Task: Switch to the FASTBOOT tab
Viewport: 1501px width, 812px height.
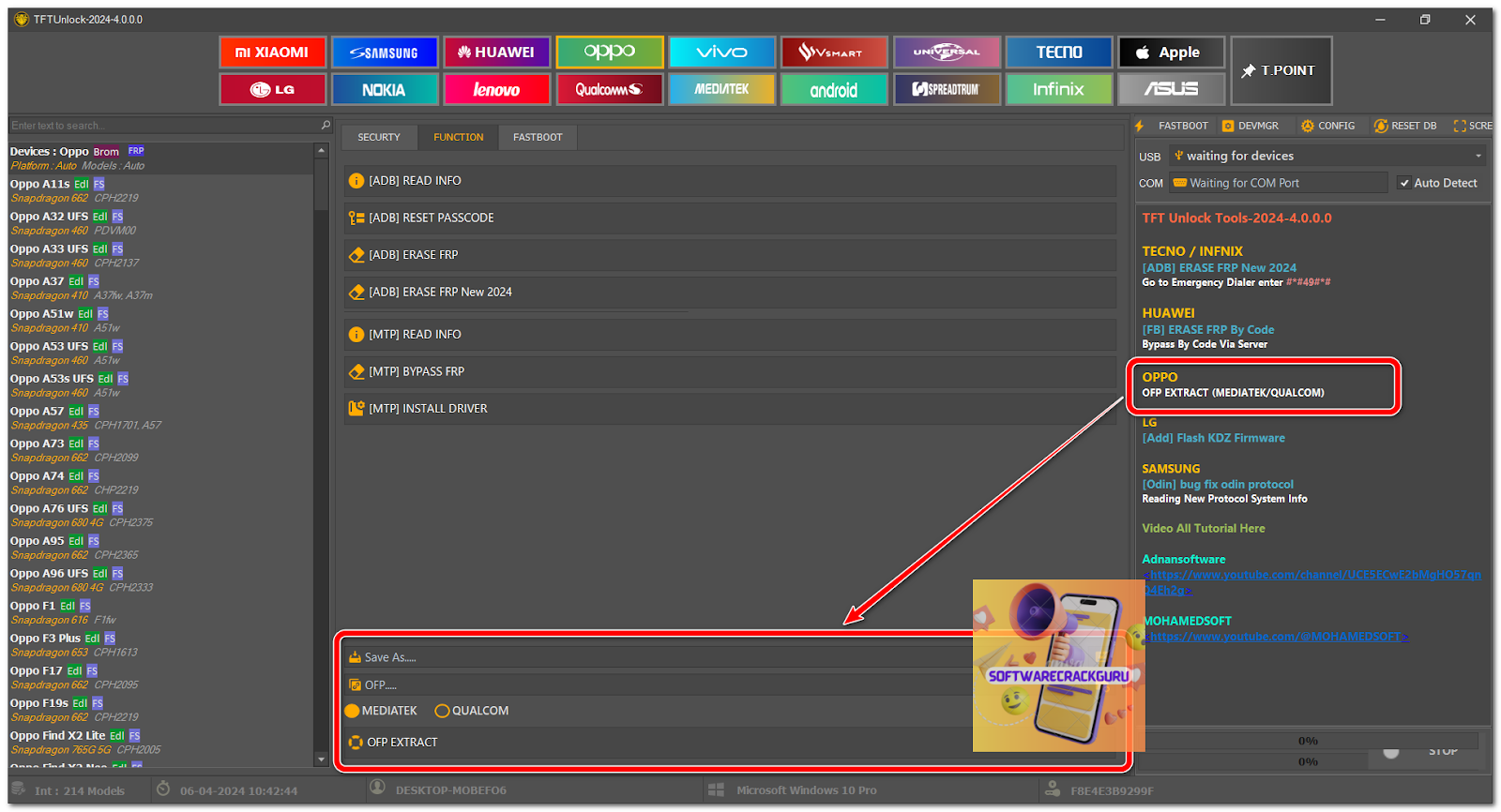Action: [538, 137]
